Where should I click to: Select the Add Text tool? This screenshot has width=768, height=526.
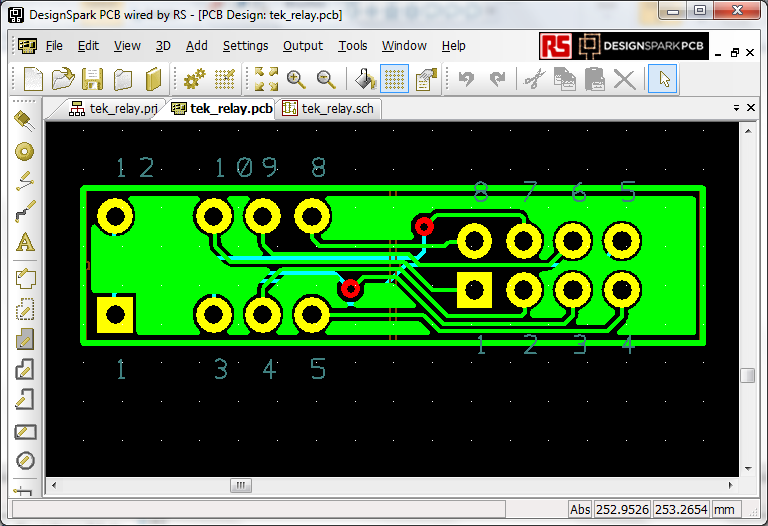25,242
